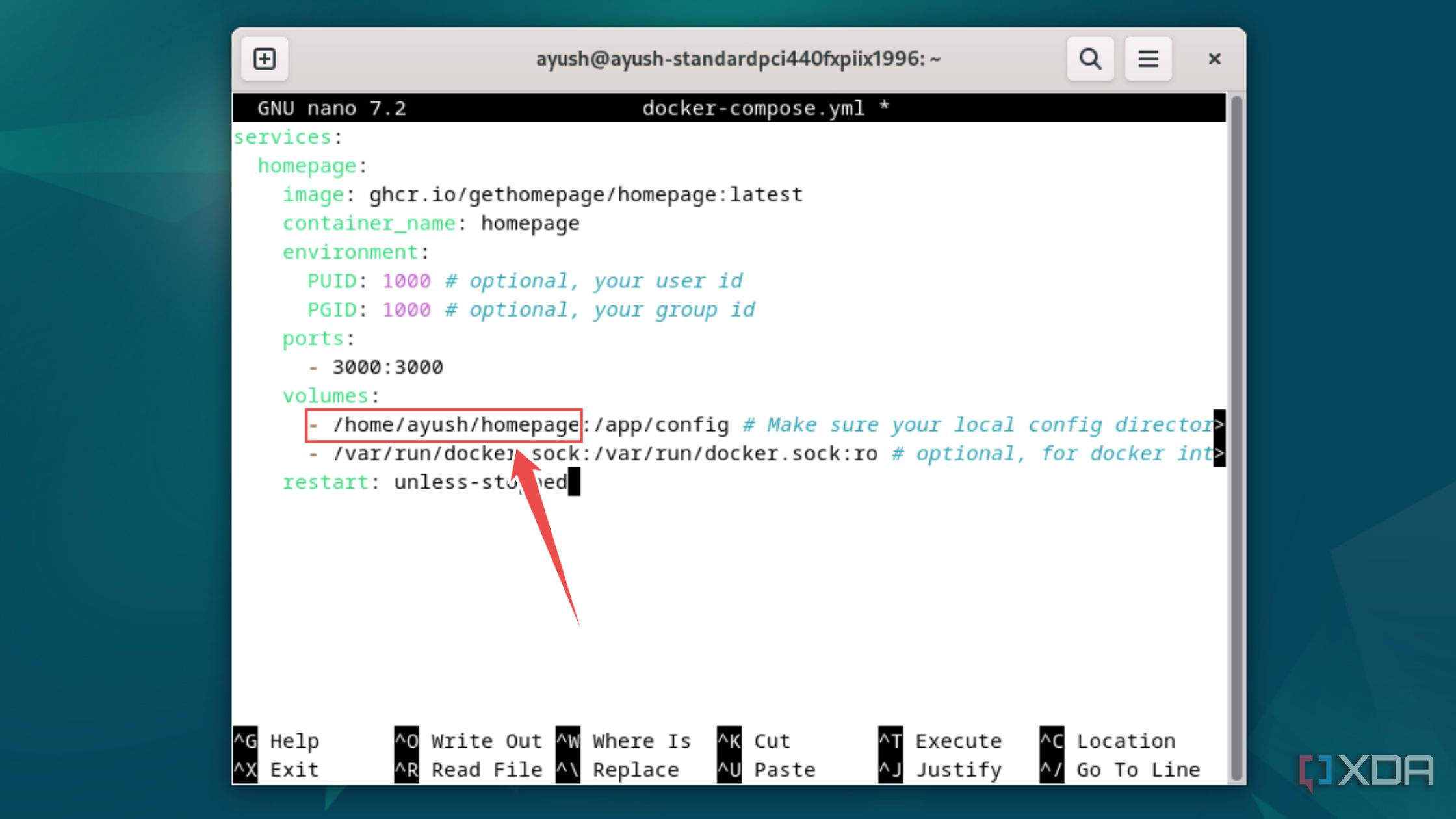Click the docker-compose.yml title bar text
Screen dimensions: 1456x819
pos(754,108)
